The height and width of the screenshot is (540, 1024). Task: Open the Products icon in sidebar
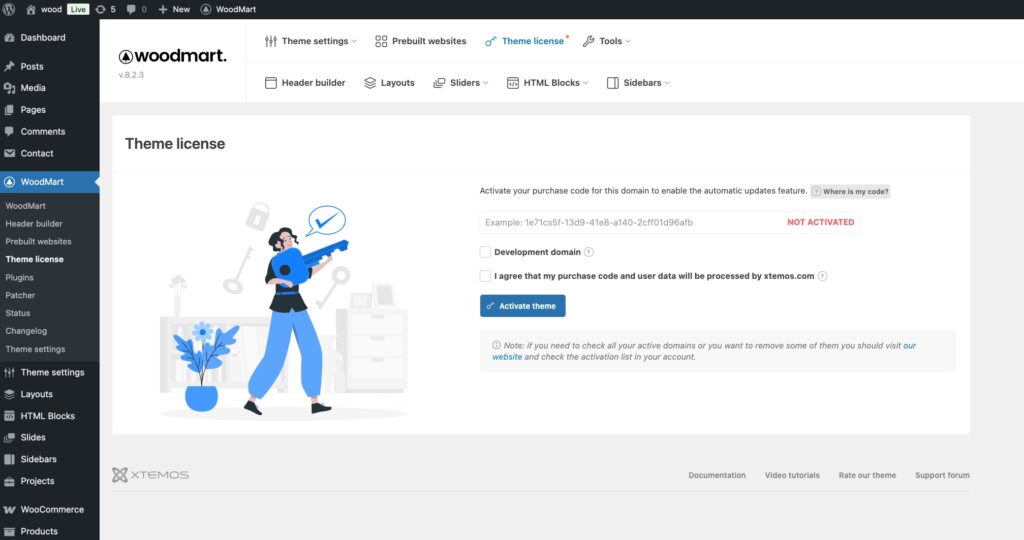[x=9, y=532]
